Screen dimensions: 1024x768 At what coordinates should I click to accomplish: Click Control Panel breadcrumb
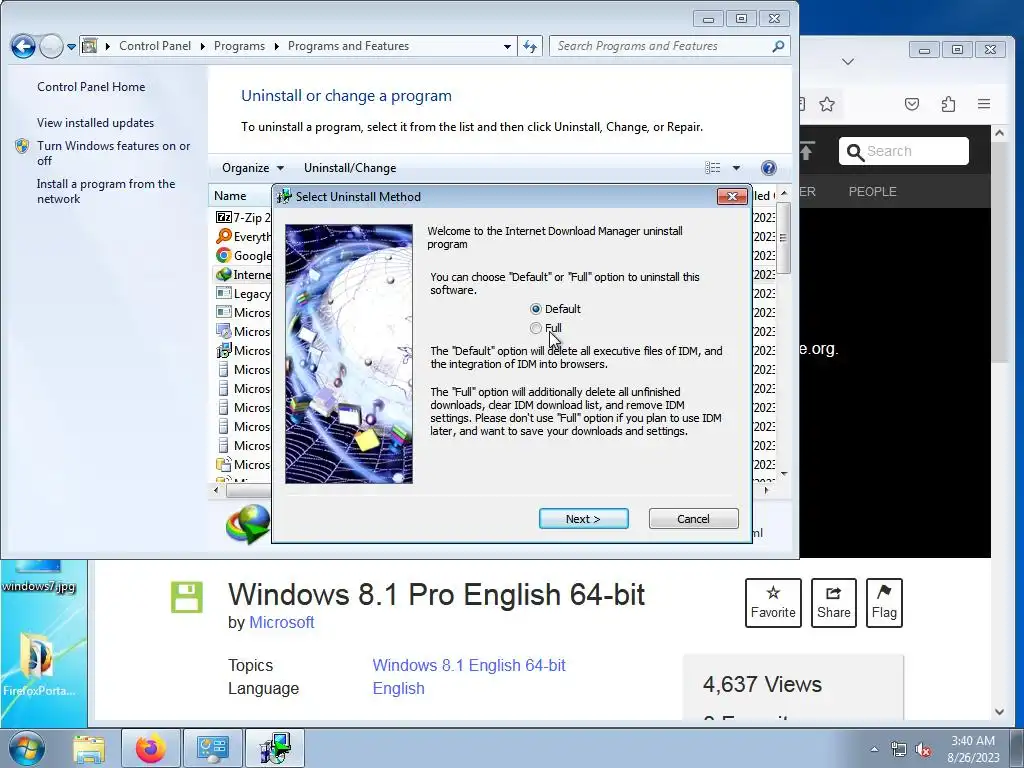(155, 46)
